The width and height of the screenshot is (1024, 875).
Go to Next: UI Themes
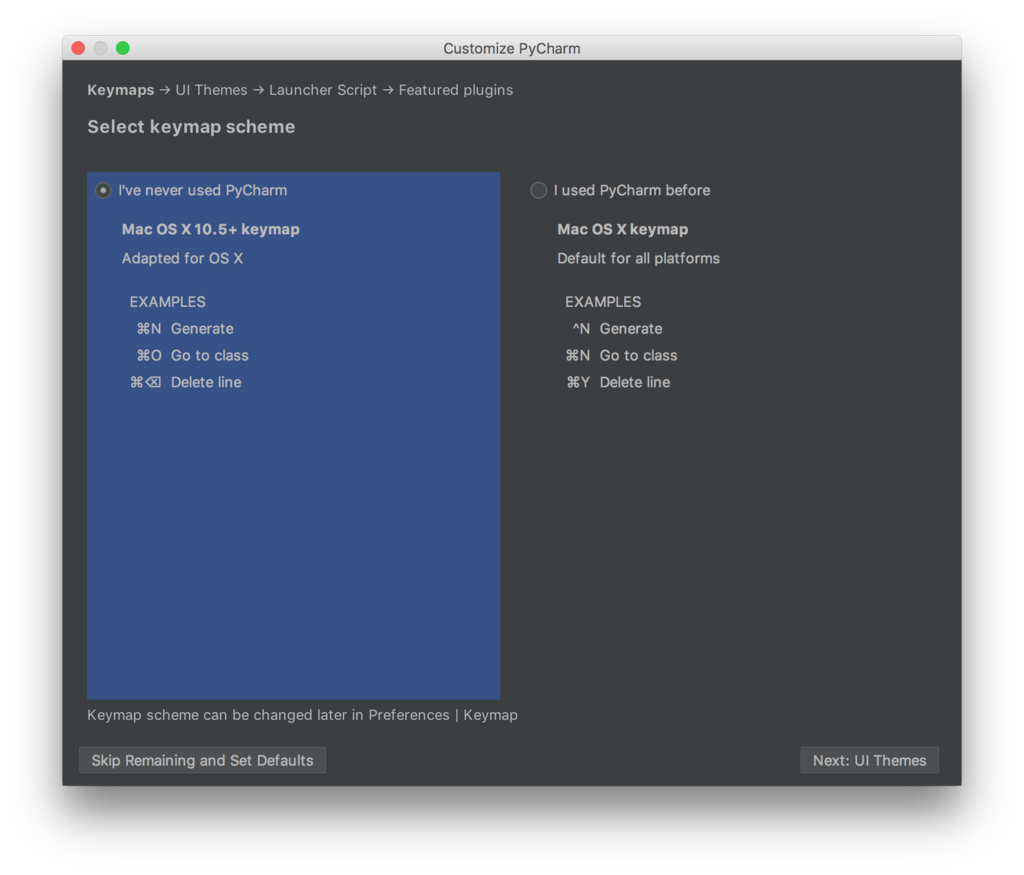click(869, 760)
